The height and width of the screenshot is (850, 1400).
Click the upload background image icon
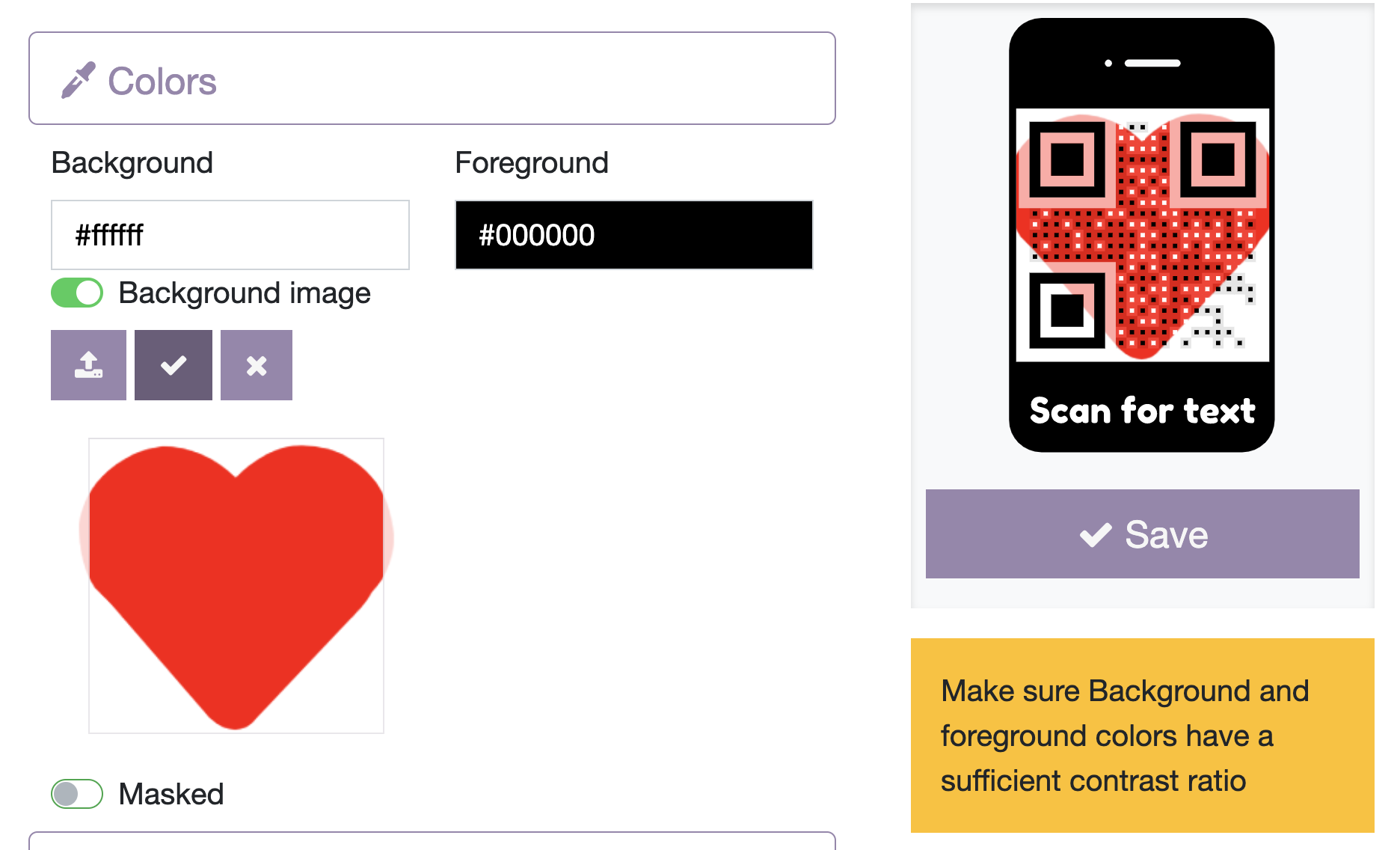pos(88,365)
